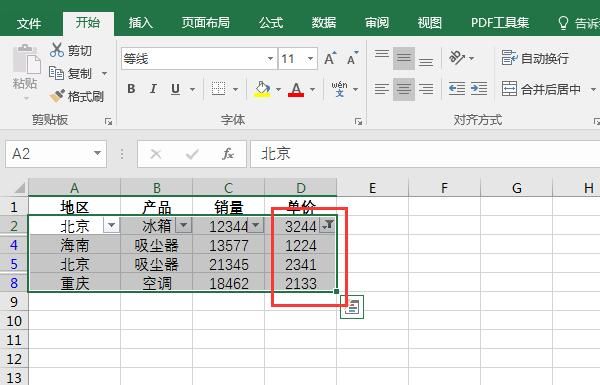Viewport: 600px width, 385px height.
Task: Click the text orientation icon
Action: click(457, 58)
